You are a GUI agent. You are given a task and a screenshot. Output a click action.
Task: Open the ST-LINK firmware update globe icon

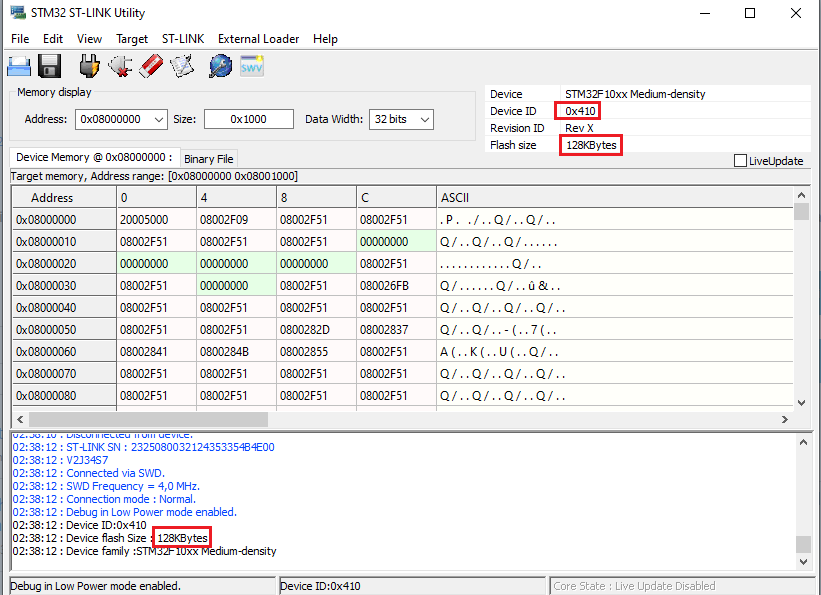click(221, 67)
